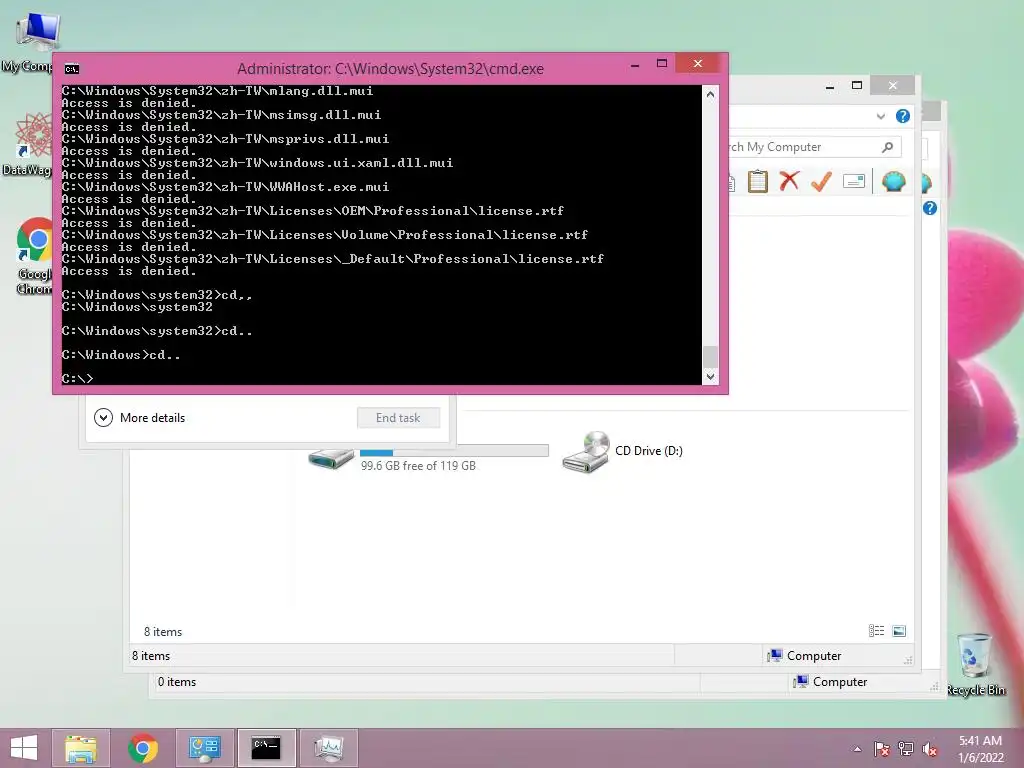This screenshot has height=768, width=1024.
Task: Click the Rename card icon in Explorer toolbar
Action: point(854,181)
